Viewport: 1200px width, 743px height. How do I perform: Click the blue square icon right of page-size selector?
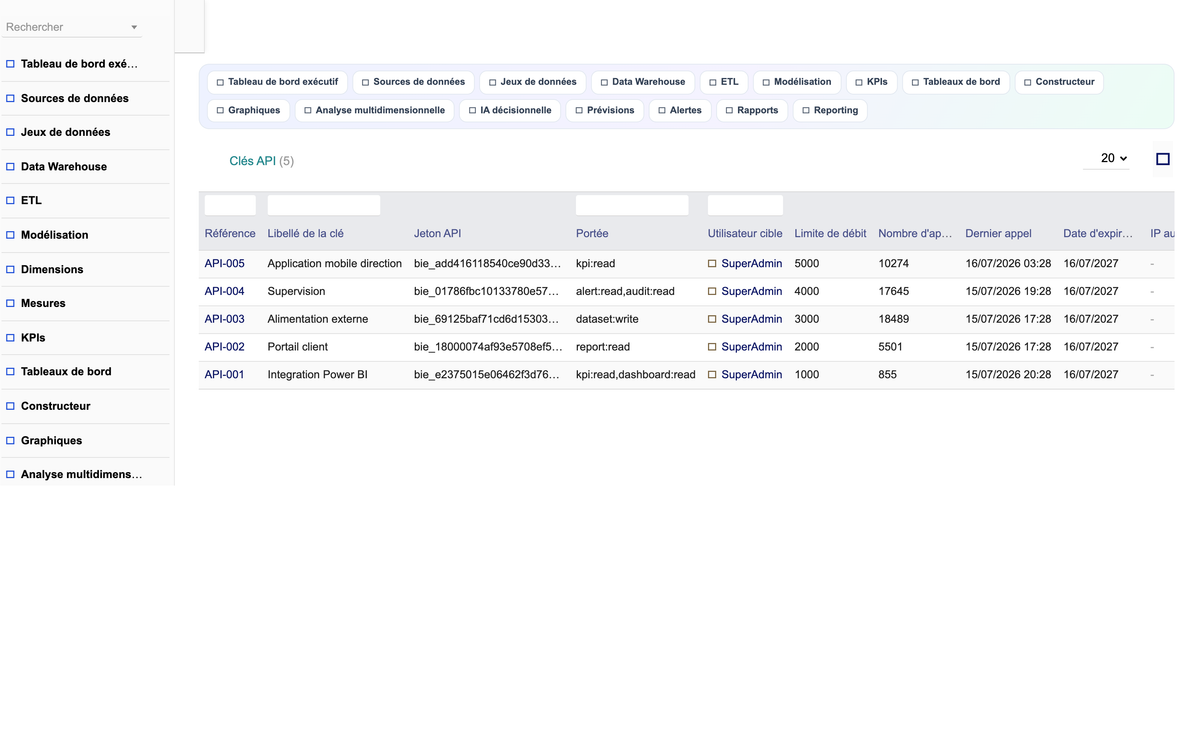click(x=1163, y=159)
